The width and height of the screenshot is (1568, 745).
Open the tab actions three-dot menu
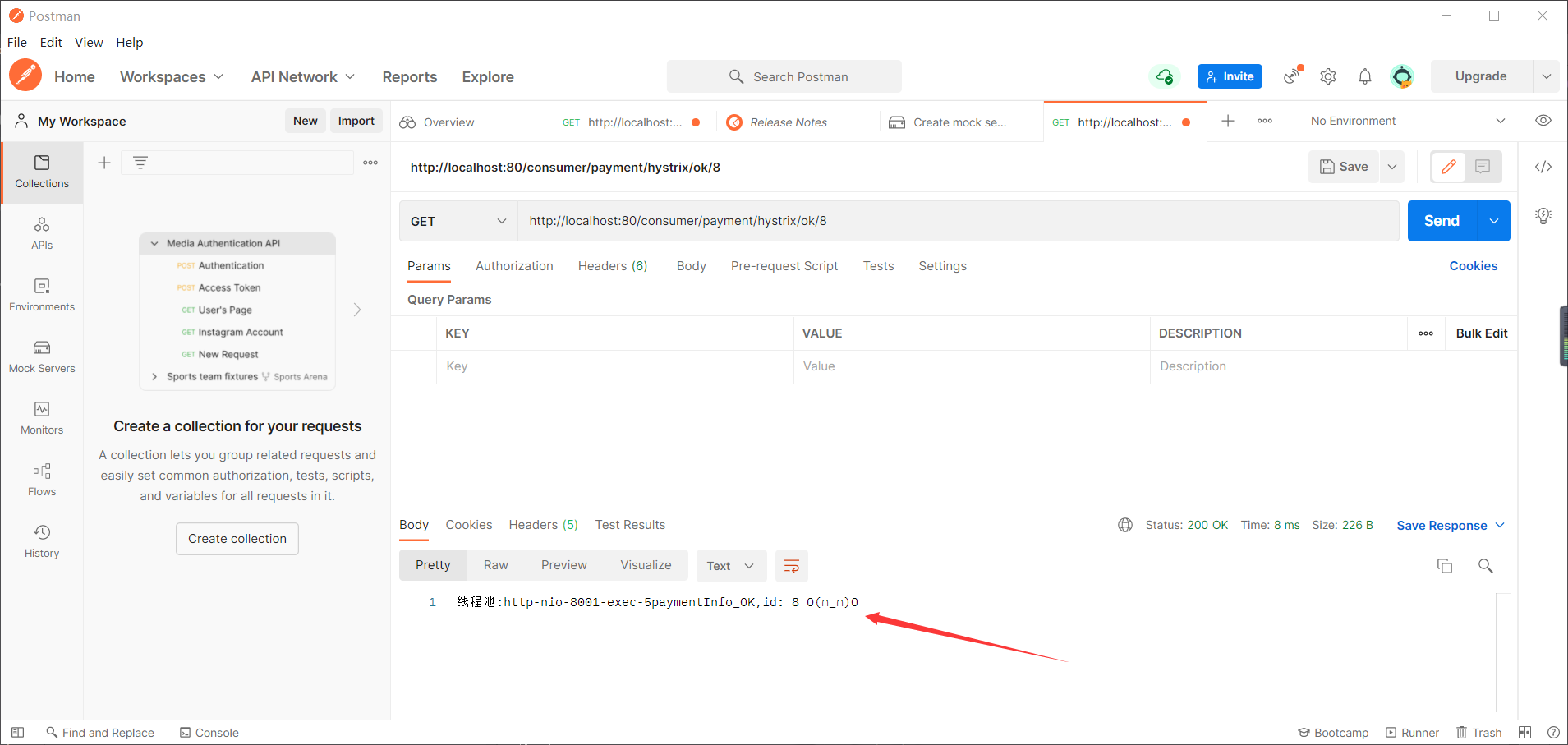coord(1265,121)
